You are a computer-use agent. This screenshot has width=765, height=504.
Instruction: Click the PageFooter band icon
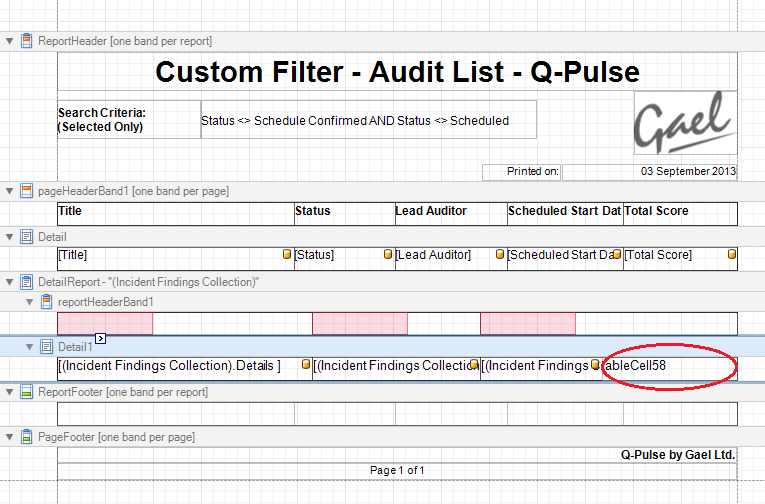[x=27, y=437]
